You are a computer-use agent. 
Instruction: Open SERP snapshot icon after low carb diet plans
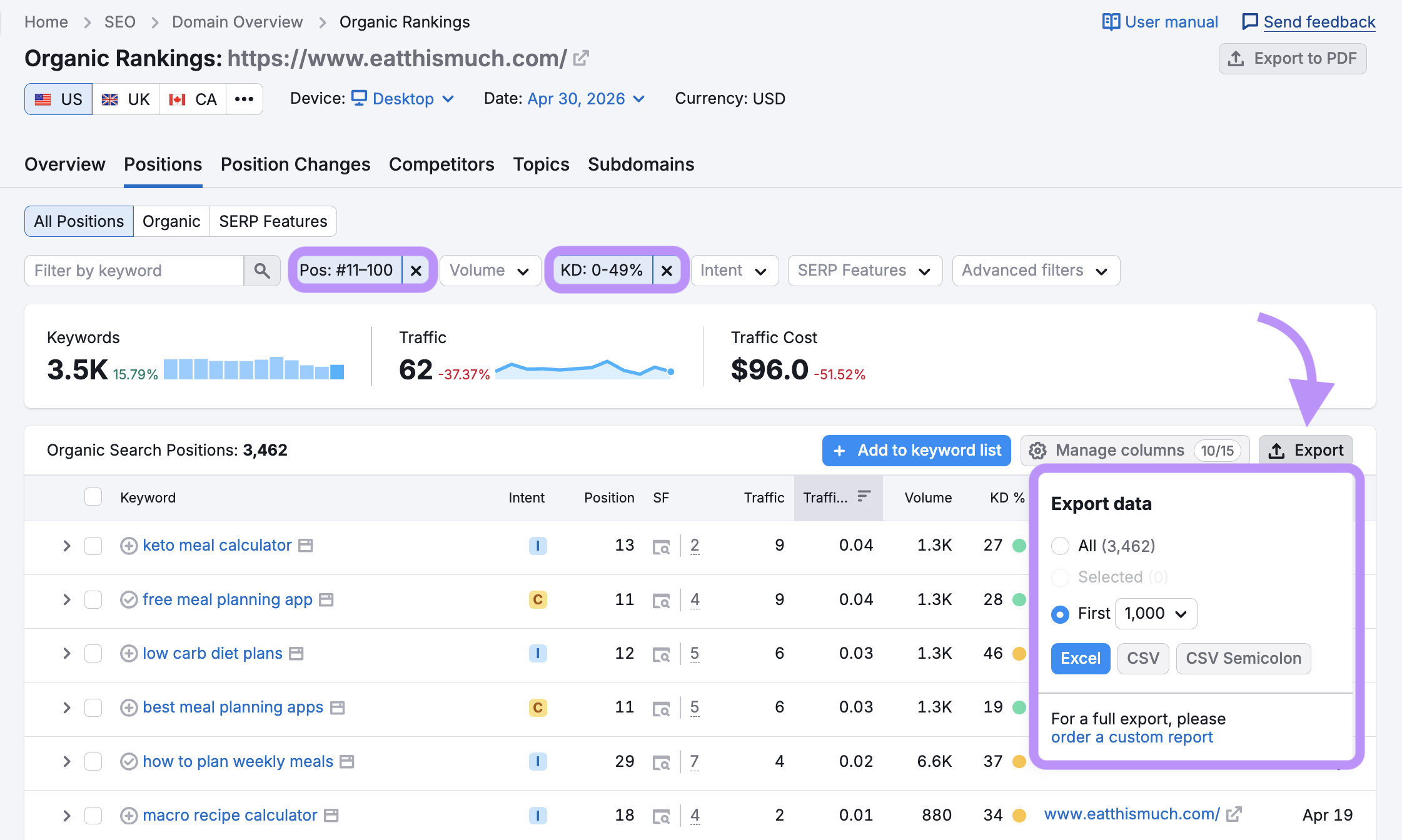pyautogui.click(x=296, y=654)
